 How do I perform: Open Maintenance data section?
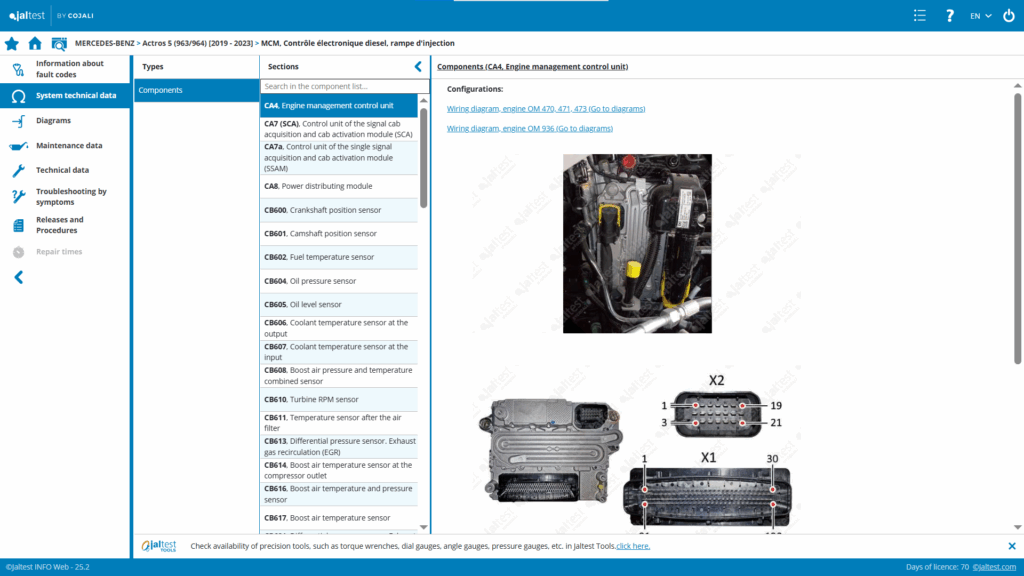tap(69, 146)
